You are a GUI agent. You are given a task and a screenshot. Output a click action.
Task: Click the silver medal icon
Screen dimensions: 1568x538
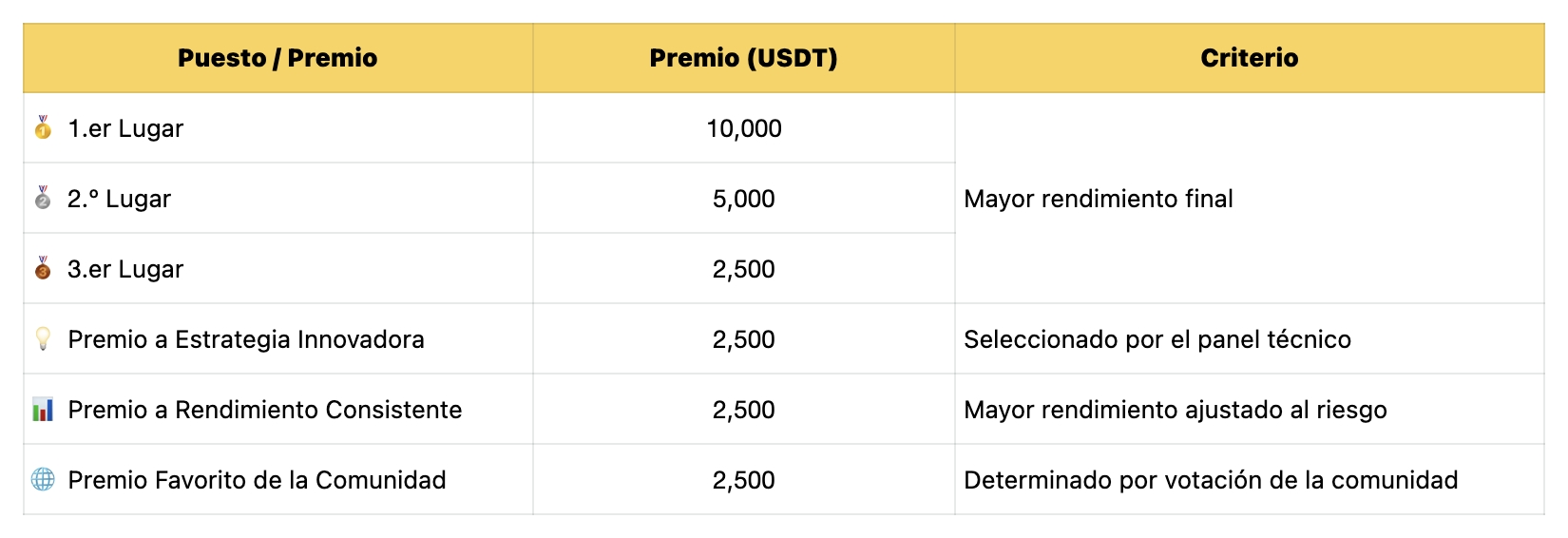click(43, 198)
